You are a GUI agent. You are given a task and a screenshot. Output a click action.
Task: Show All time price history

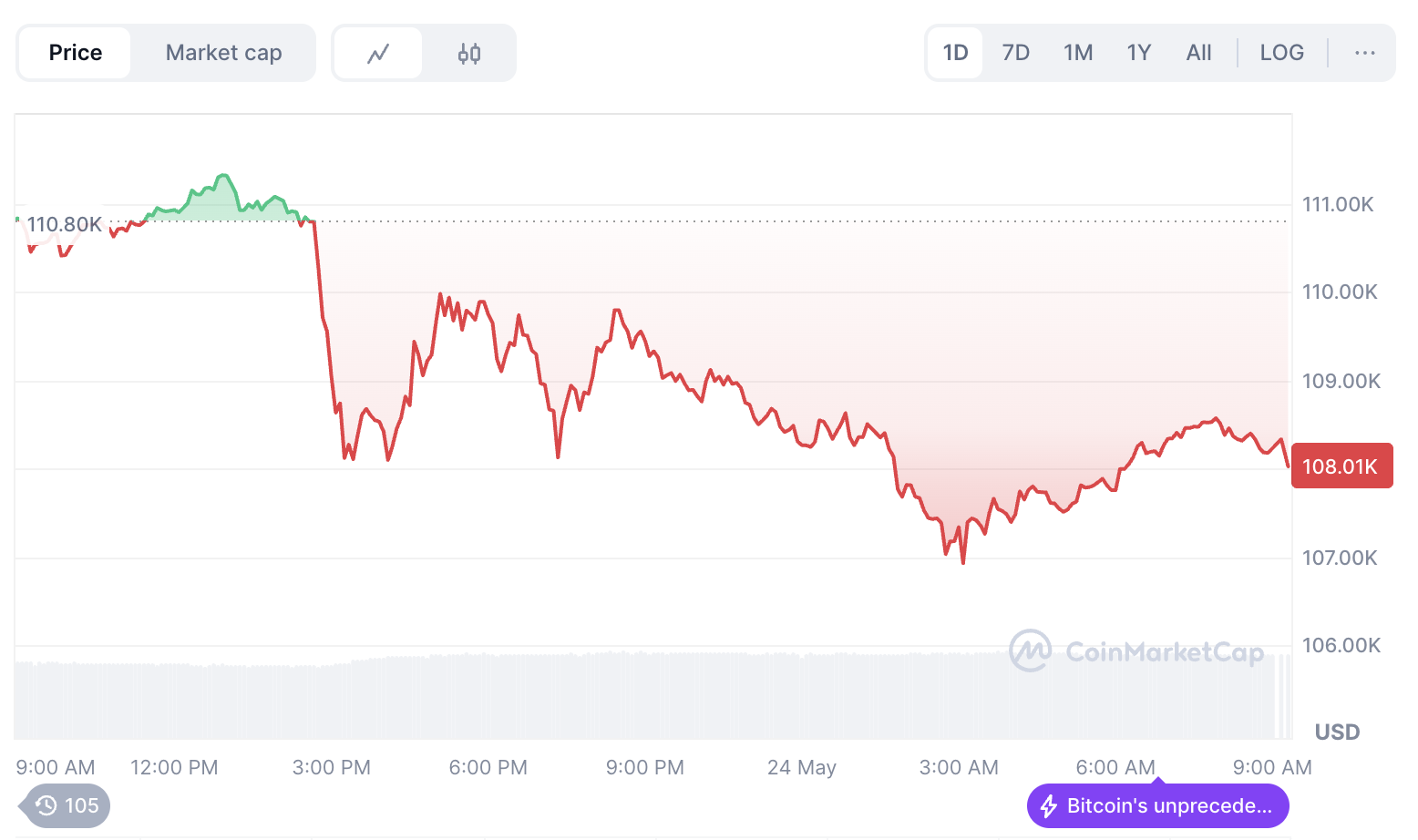pyautogui.click(x=1198, y=53)
